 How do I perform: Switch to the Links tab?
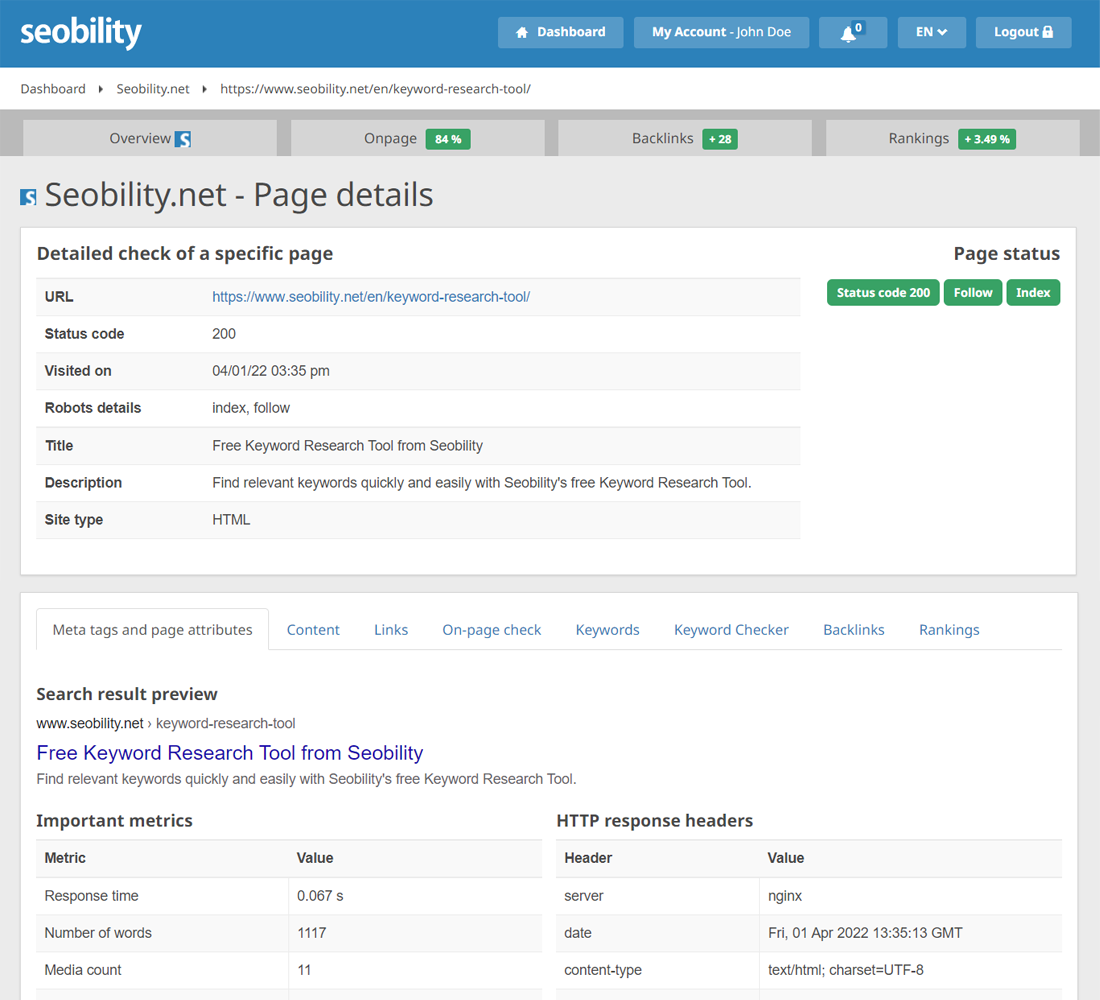pyautogui.click(x=391, y=629)
